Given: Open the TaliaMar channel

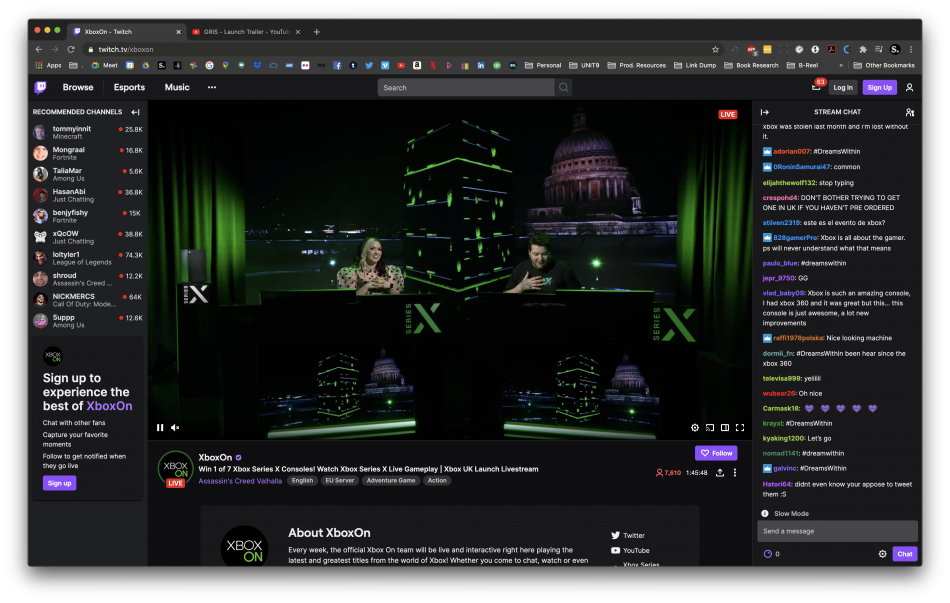Looking at the screenshot, I should [x=88, y=174].
